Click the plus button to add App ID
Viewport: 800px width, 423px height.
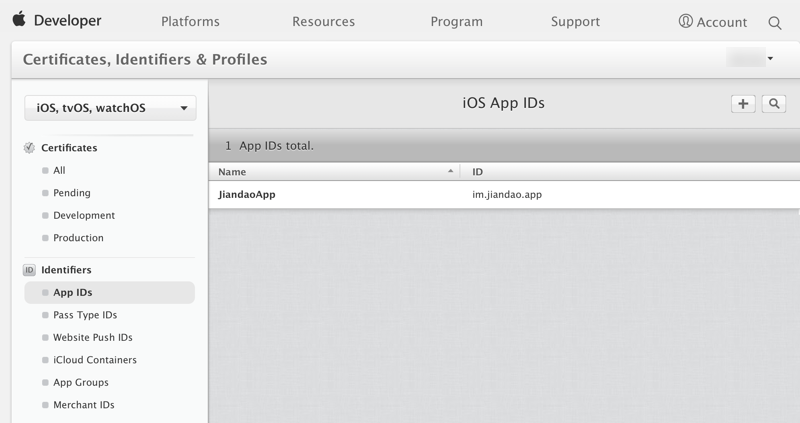point(743,104)
